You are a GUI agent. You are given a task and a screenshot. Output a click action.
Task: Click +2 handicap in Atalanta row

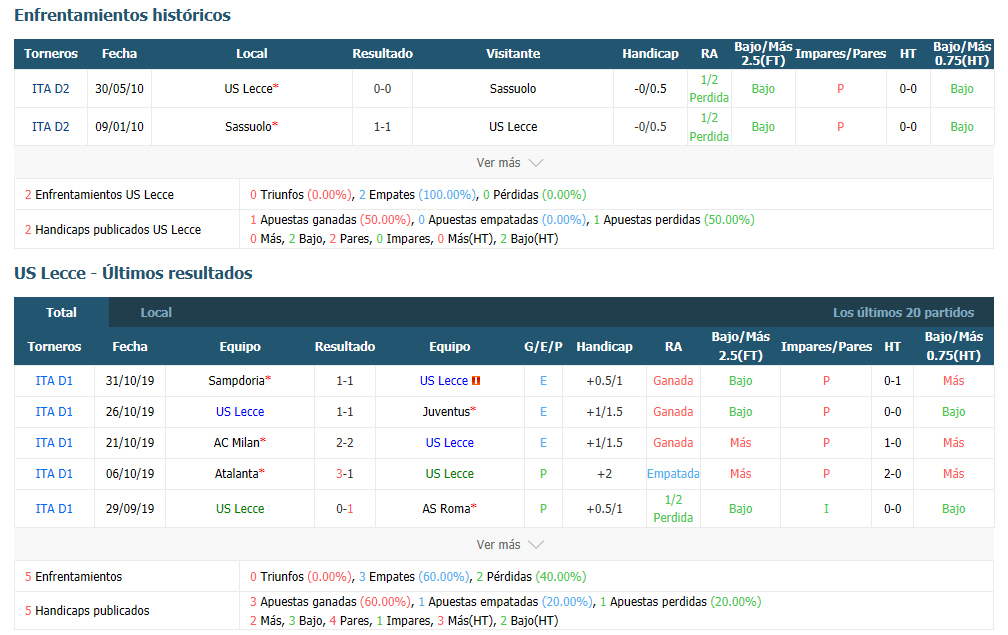click(x=604, y=473)
